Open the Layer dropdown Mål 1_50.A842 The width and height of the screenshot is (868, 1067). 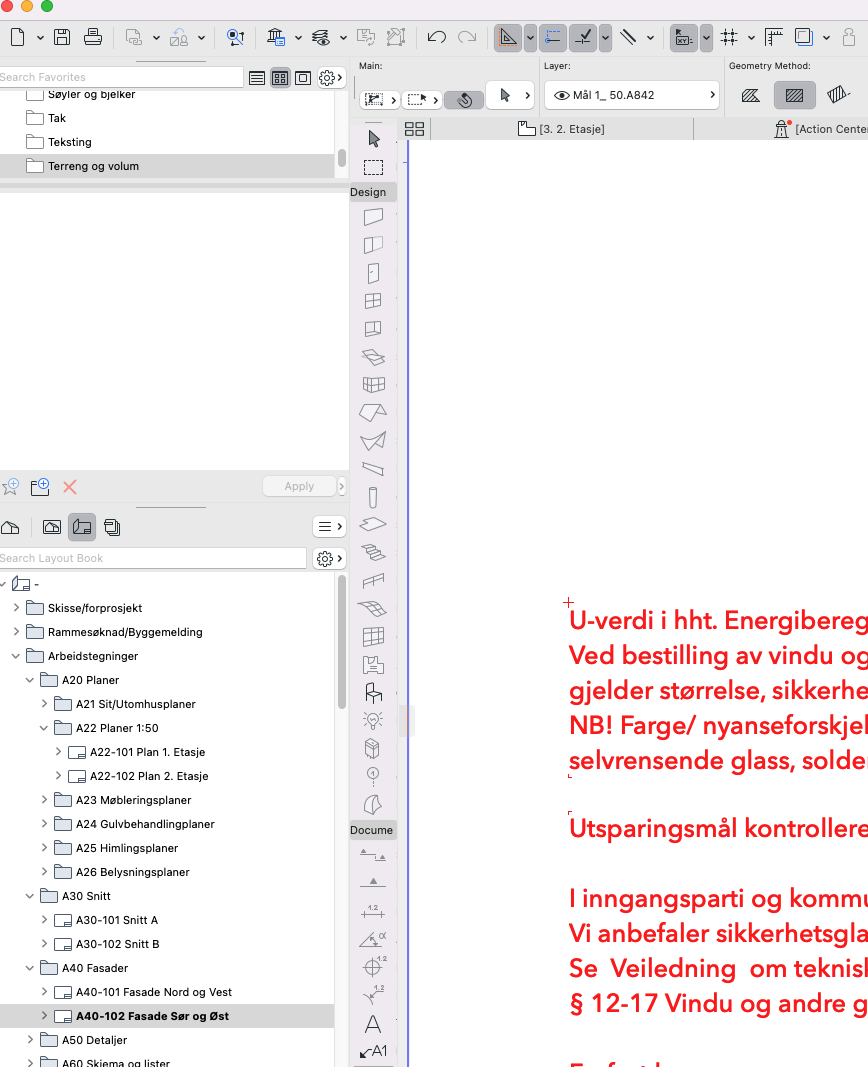(x=632, y=95)
